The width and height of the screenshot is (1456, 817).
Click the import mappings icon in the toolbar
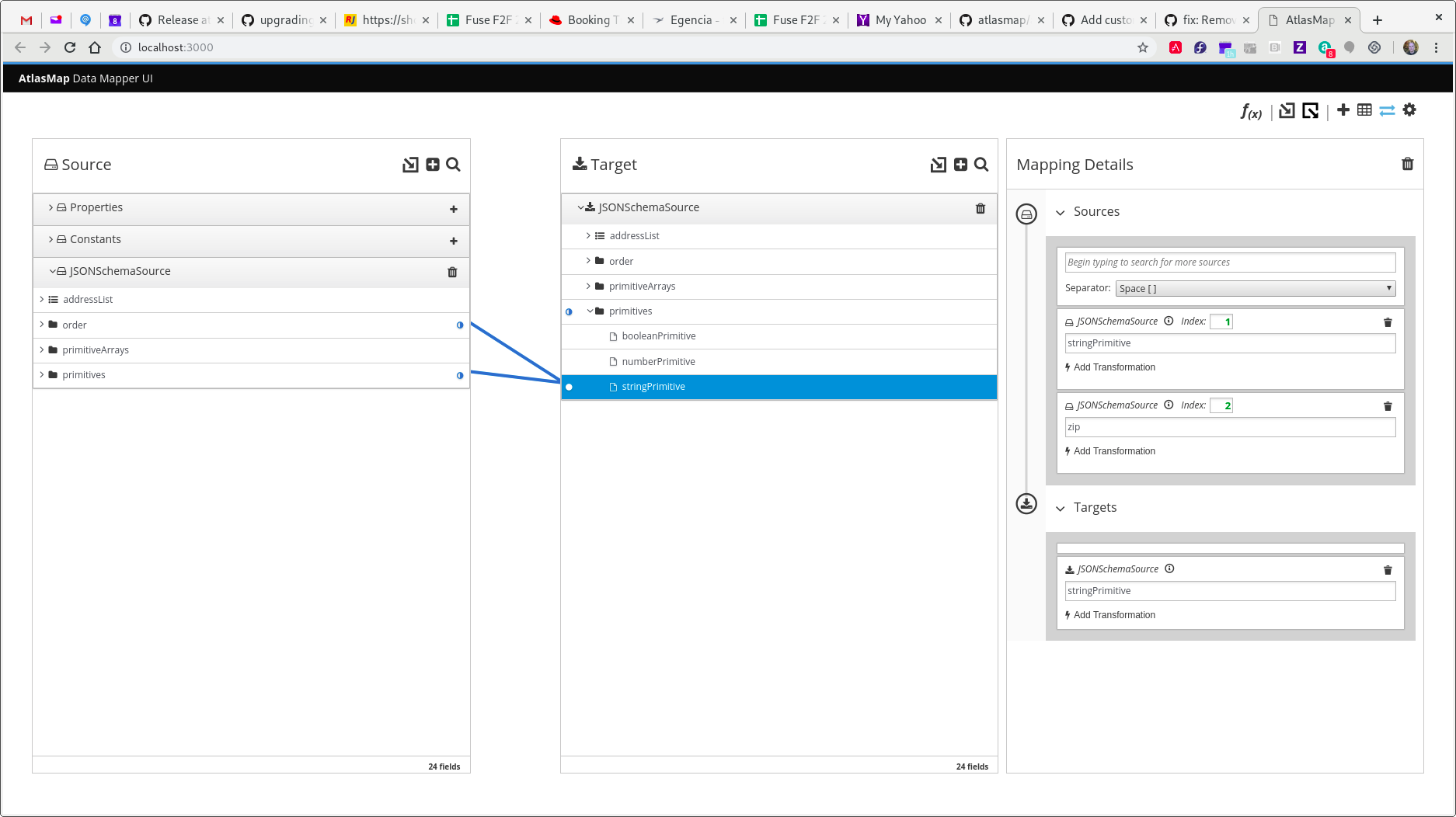pos(1286,110)
